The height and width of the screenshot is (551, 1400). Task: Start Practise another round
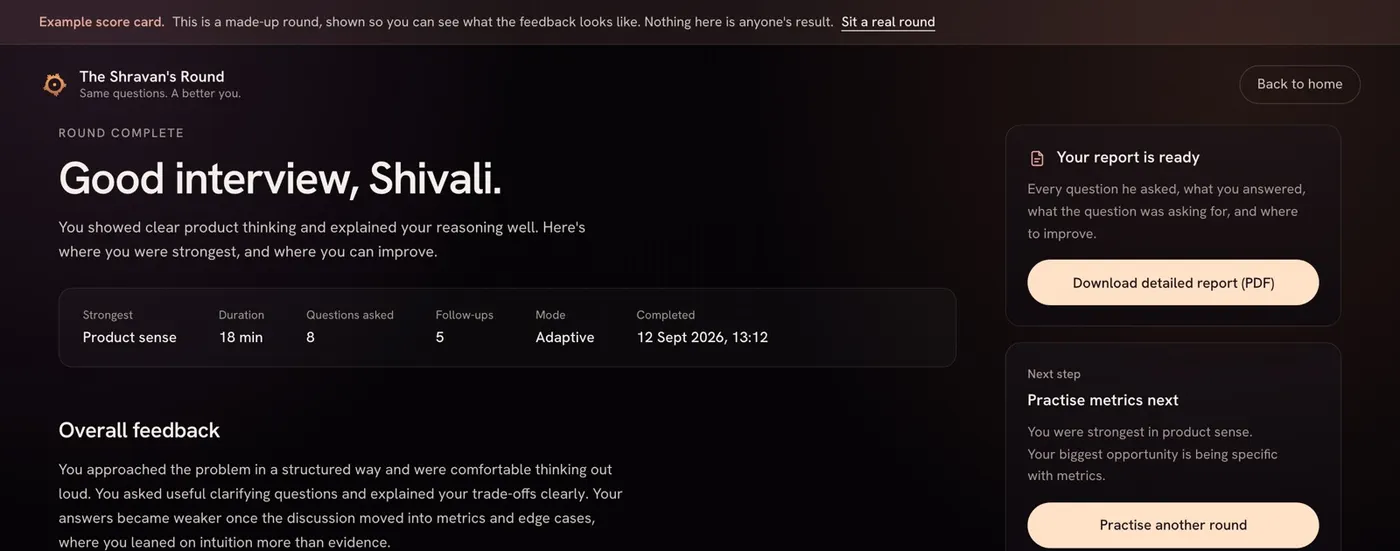pos(1173,525)
